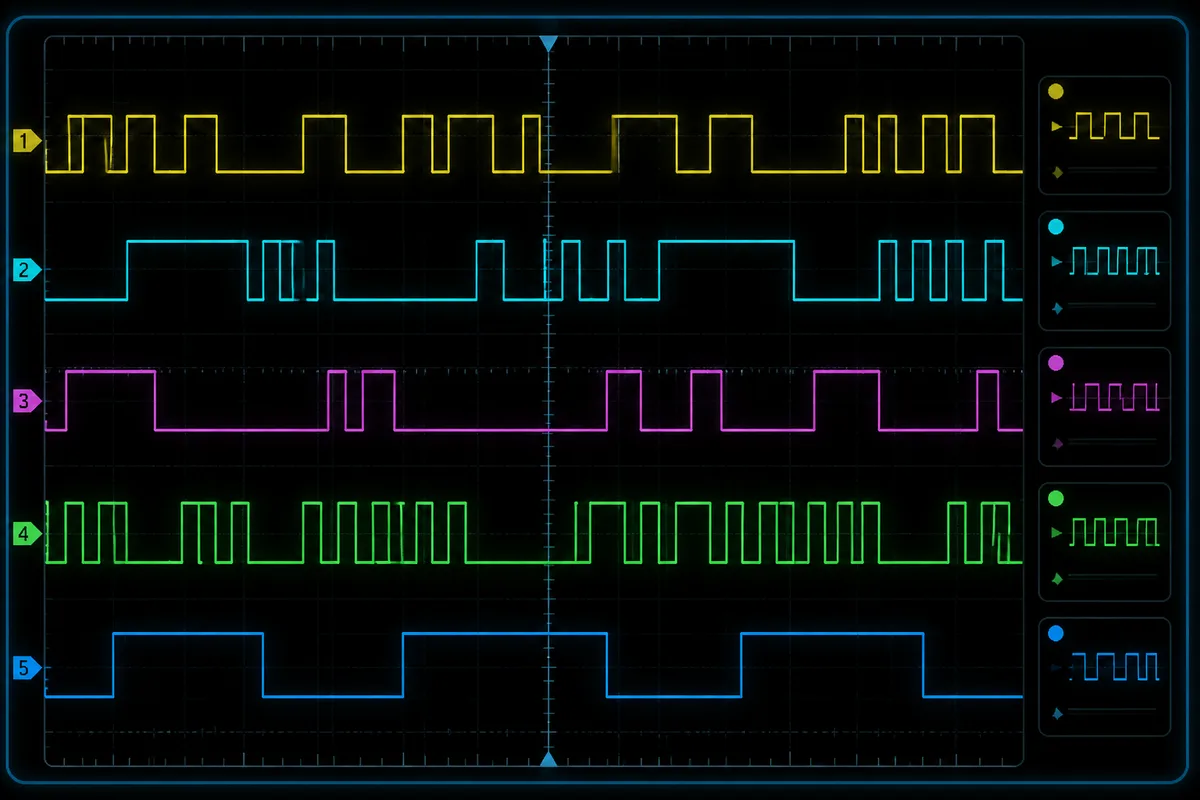The height and width of the screenshot is (800, 1200).
Task: Open the blue waveform preview thumbnail
Action: pos(1115,666)
